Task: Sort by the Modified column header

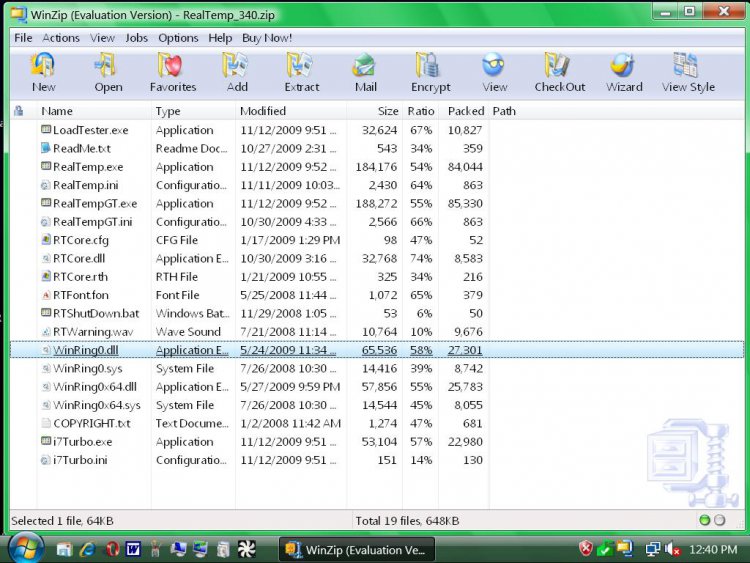Action: pos(263,111)
